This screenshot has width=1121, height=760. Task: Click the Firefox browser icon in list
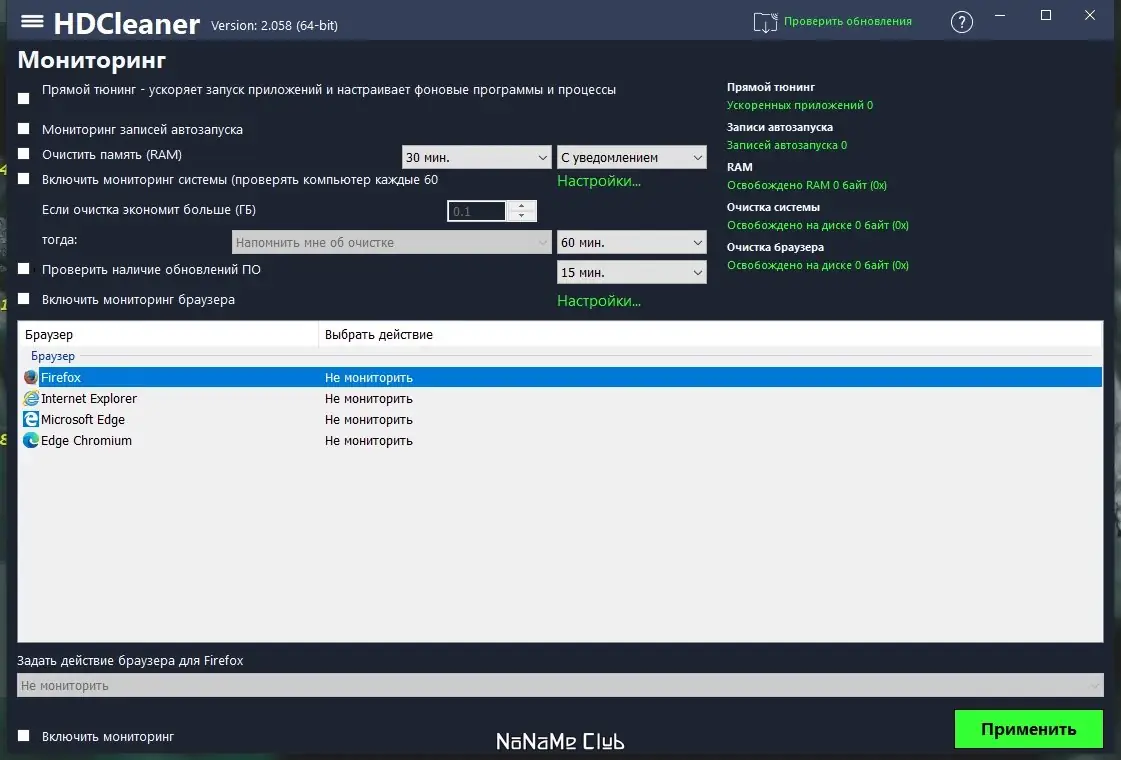31,377
